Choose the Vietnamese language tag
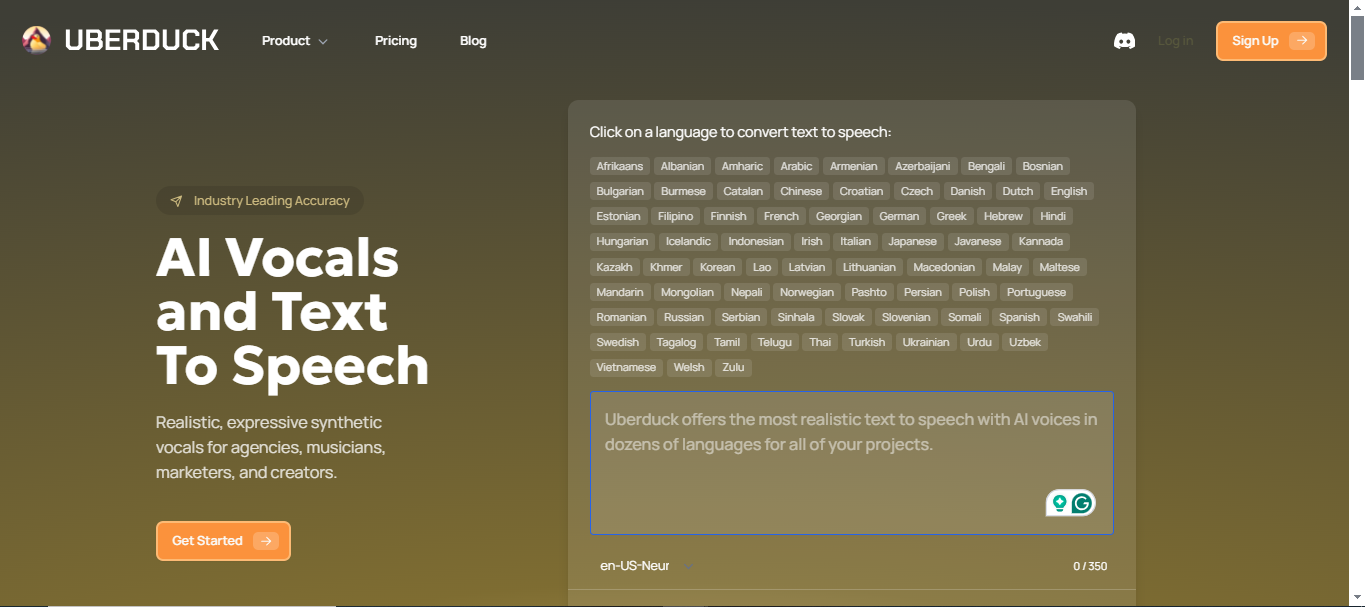1365x607 pixels. point(626,367)
